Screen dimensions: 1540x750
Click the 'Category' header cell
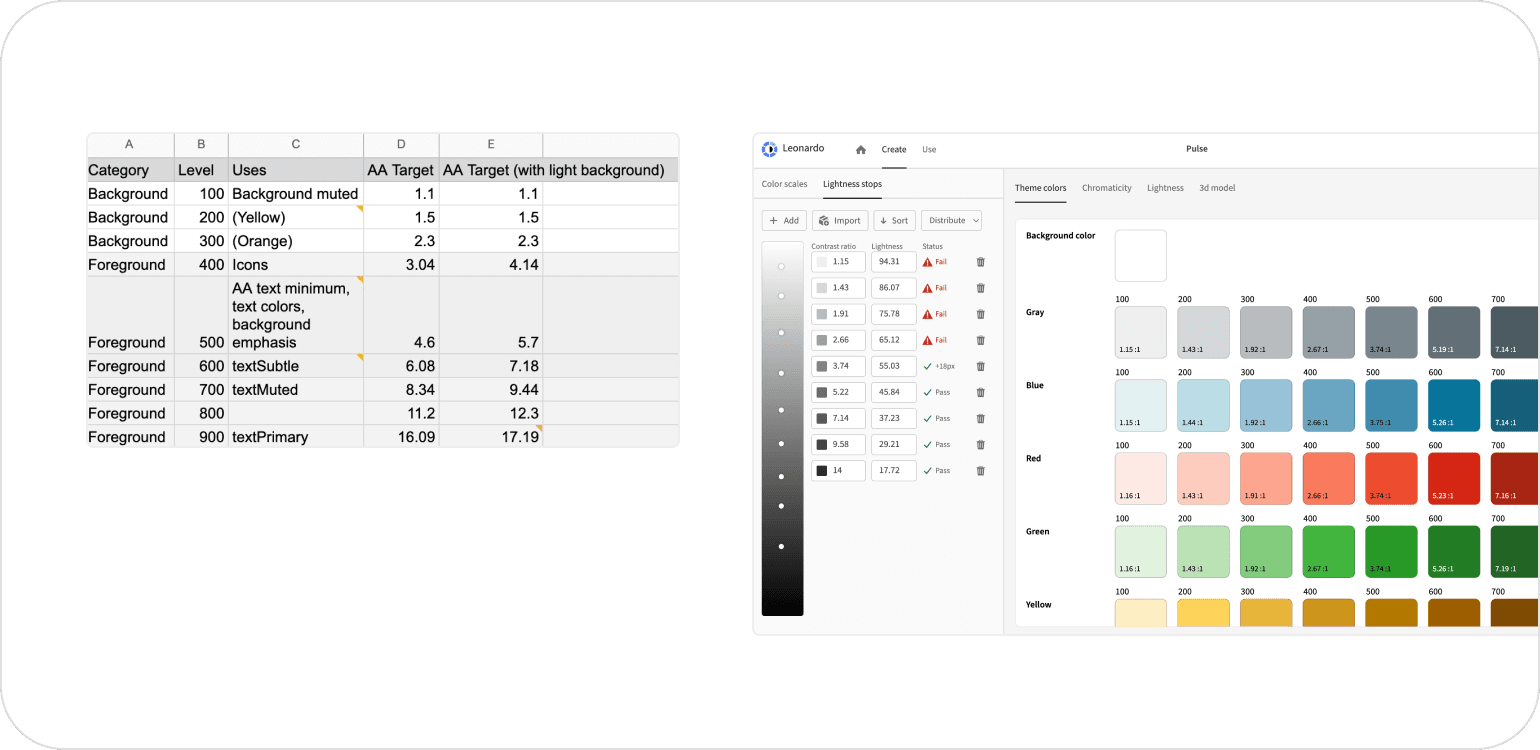pos(130,170)
